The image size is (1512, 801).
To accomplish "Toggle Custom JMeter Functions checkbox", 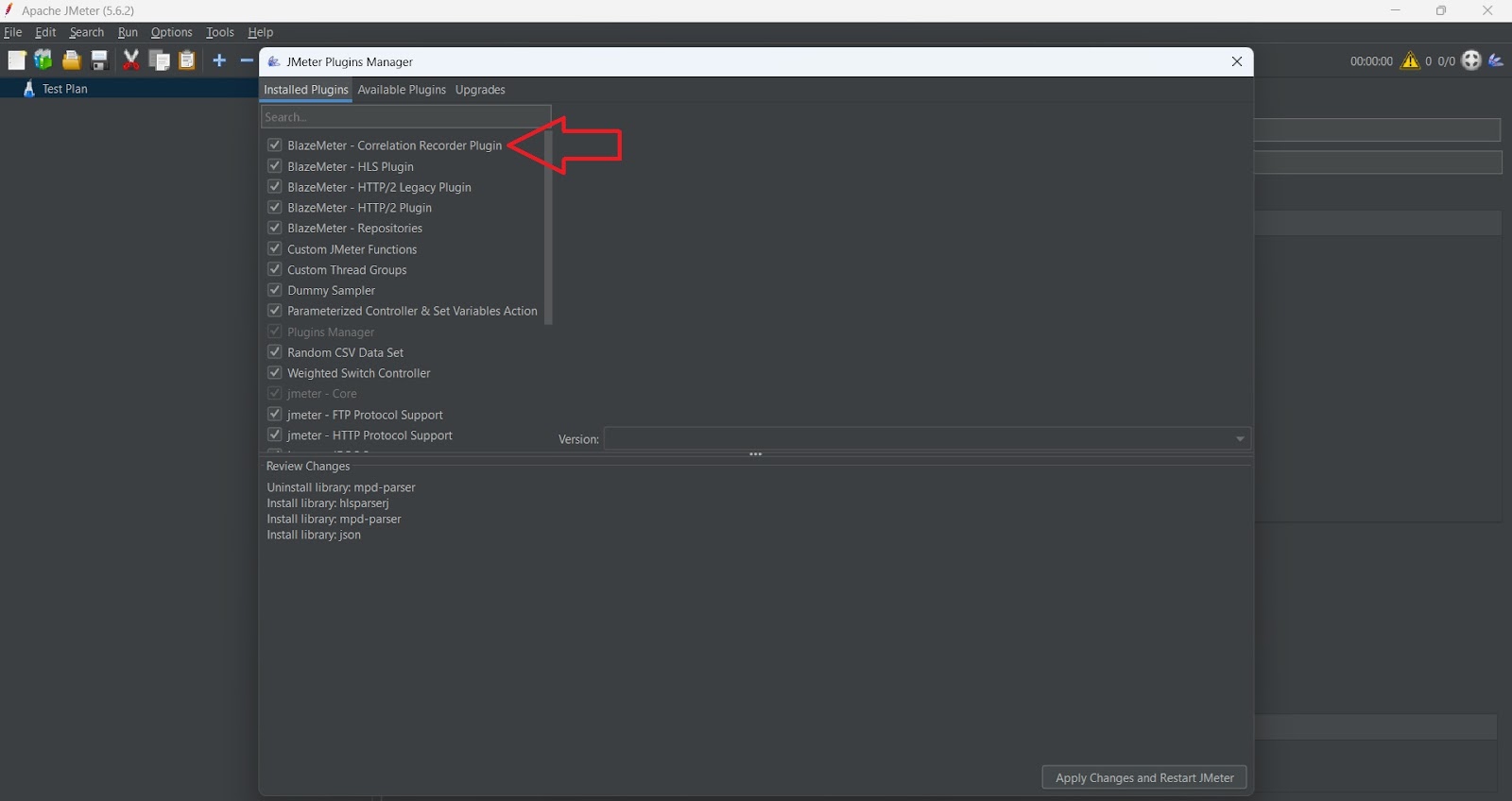I will coord(275,248).
